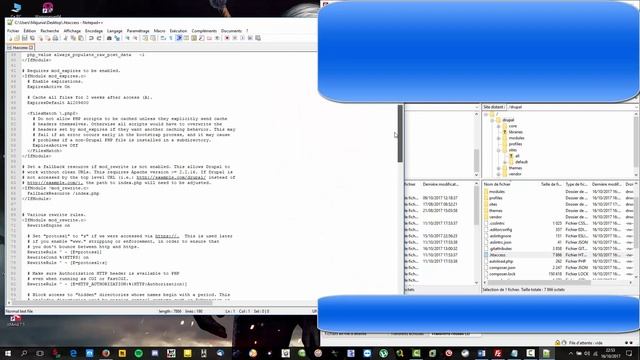Click the New file icon in Notepad++ toolbar
Viewport: 640px width, 360px height.
10,38
